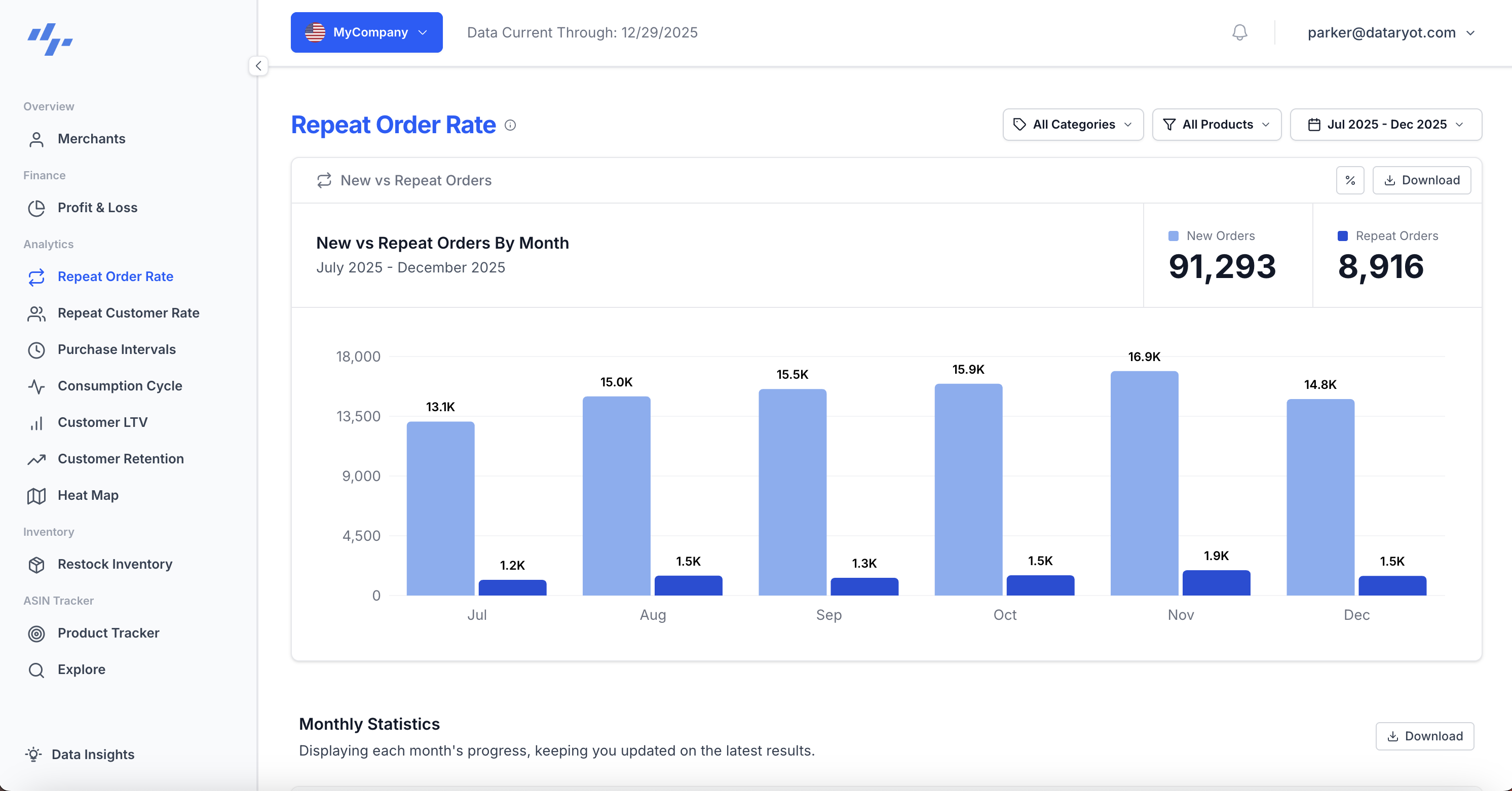This screenshot has width=1512, height=791.
Task: Expand the All Products filter
Action: point(1216,125)
